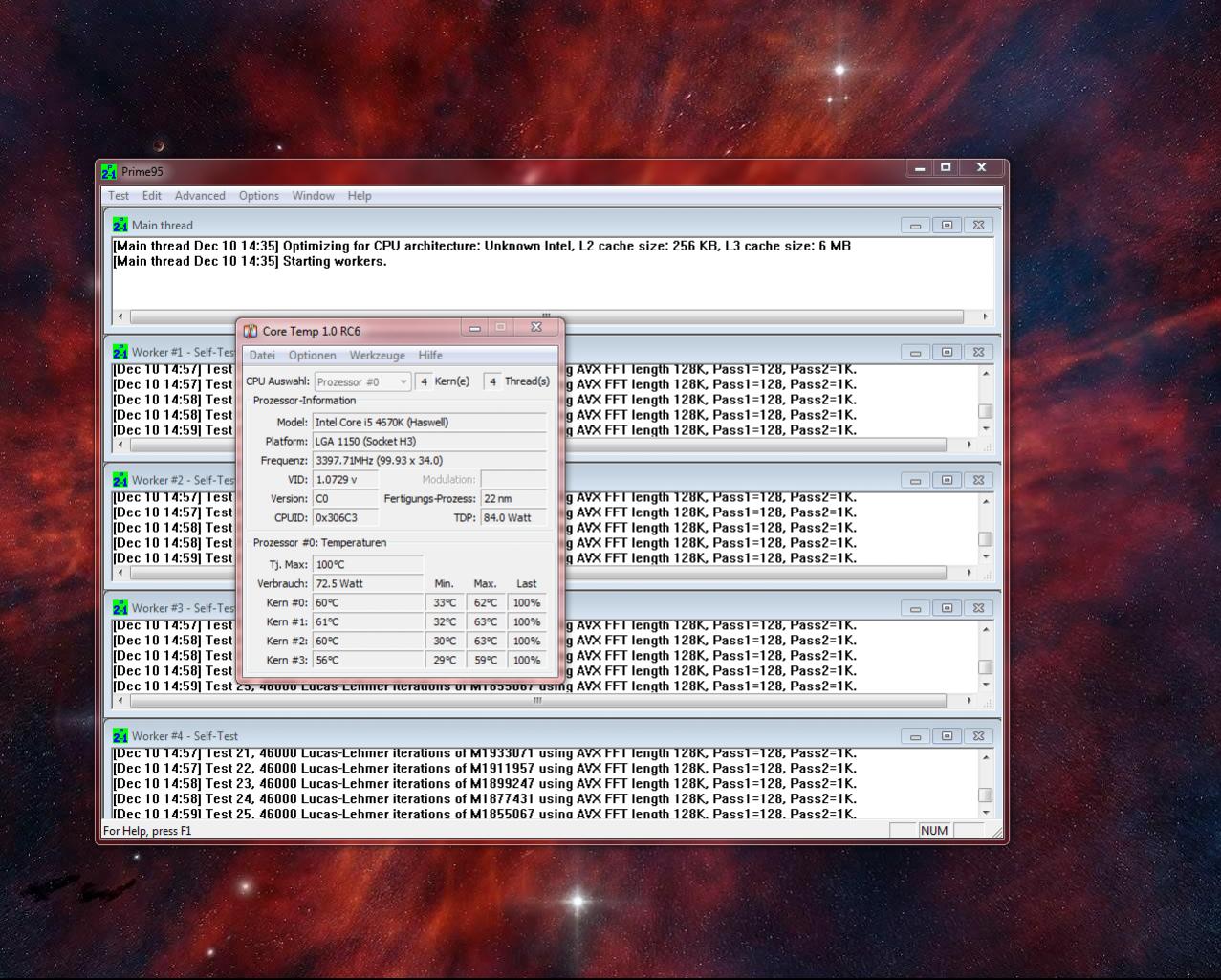The height and width of the screenshot is (980, 1221).
Task: Open the Edit menu in Prime95
Action: point(152,196)
